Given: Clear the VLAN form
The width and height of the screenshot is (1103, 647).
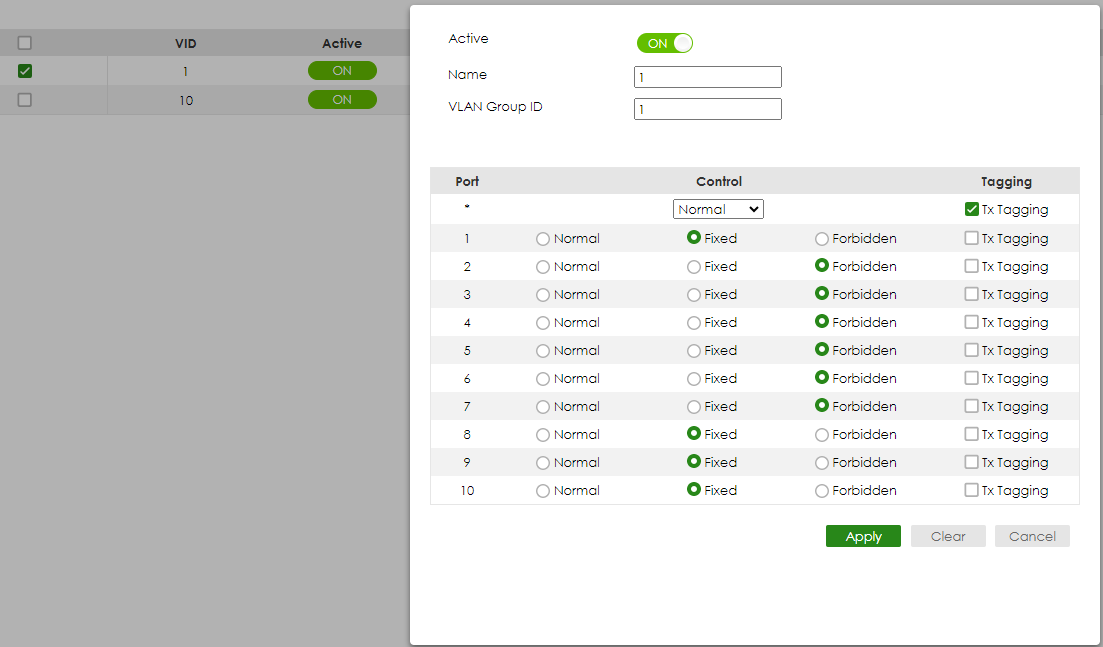Looking at the screenshot, I should (x=947, y=536).
